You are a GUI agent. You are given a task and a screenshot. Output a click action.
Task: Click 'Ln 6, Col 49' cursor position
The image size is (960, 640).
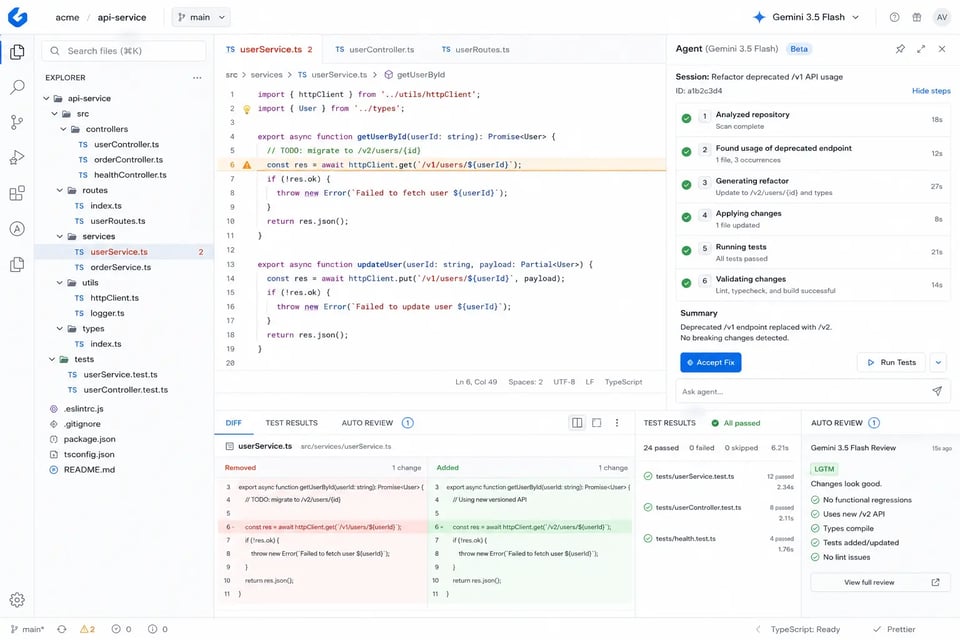point(476,382)
